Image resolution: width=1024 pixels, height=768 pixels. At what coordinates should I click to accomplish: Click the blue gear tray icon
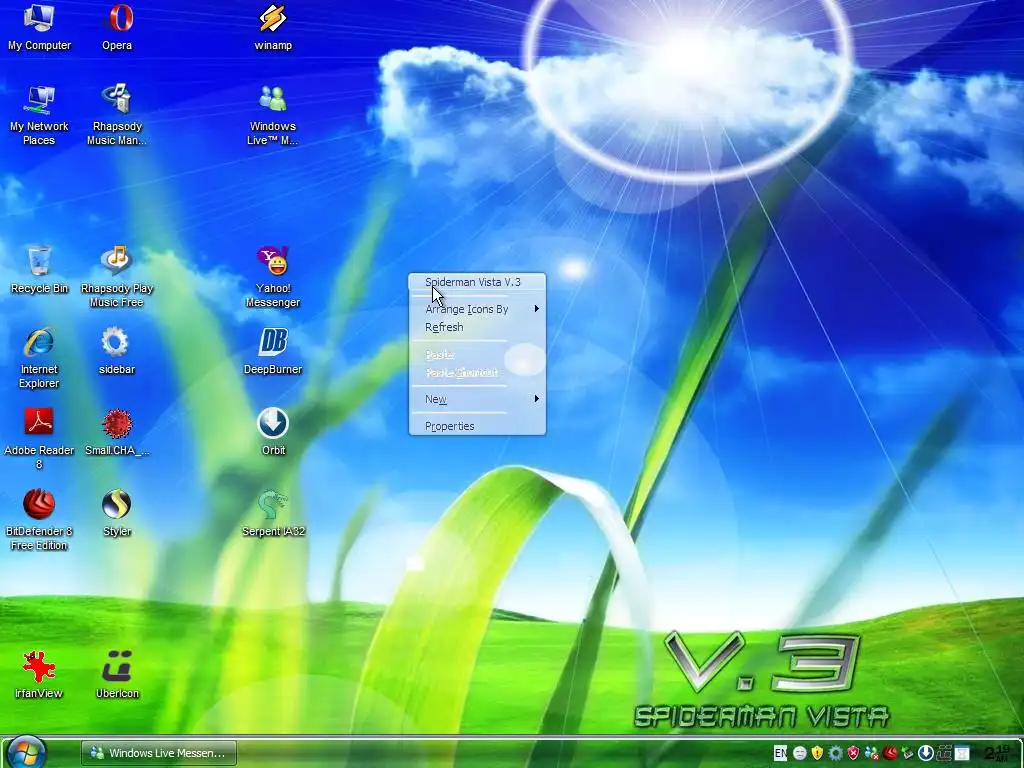click(x=836, y=753)
